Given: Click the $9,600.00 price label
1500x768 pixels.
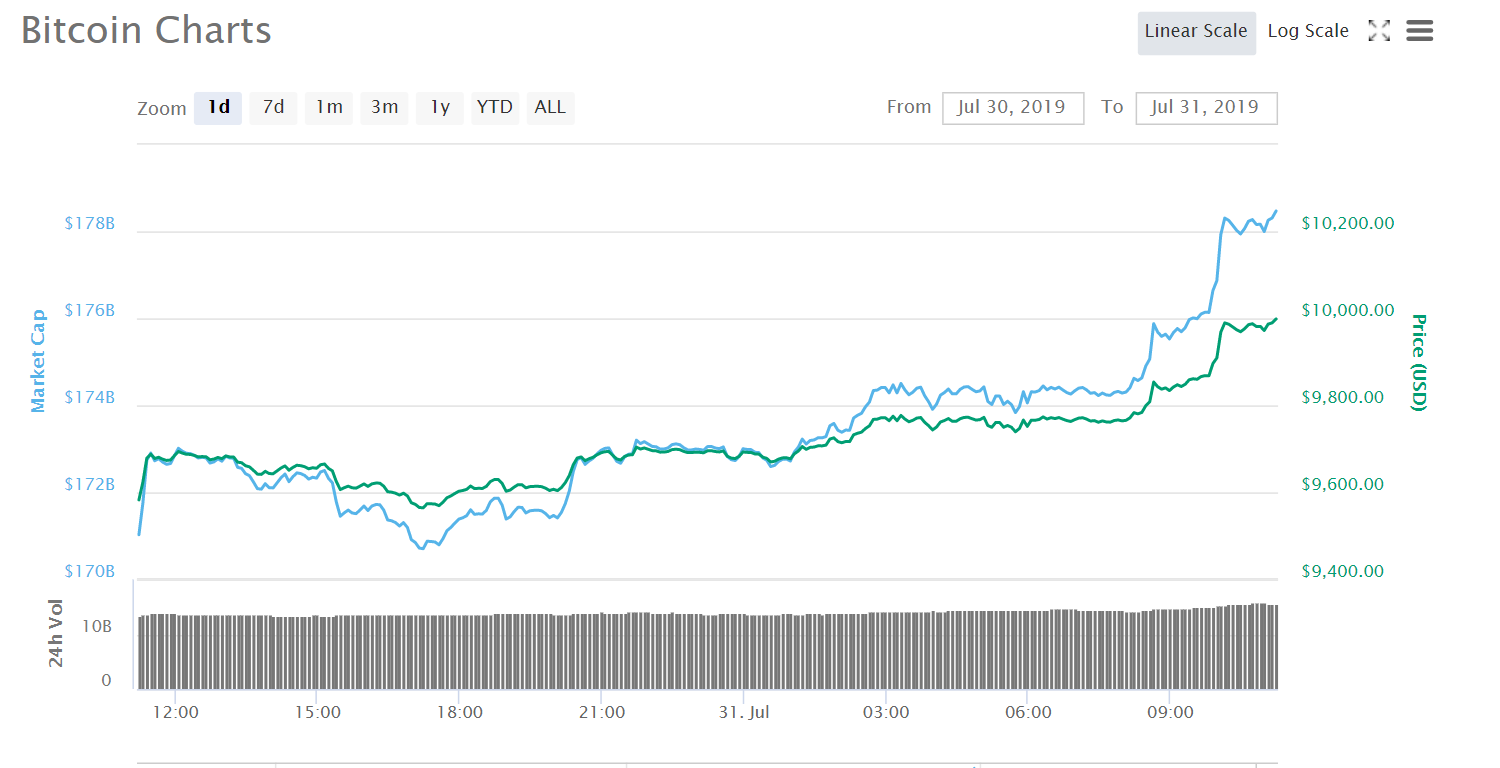Looking at the screenshot, I should 1343,485.
